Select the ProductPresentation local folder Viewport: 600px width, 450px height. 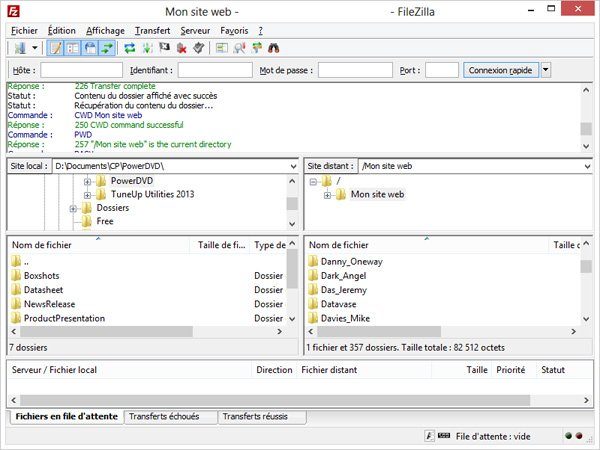tap(64, 318)
